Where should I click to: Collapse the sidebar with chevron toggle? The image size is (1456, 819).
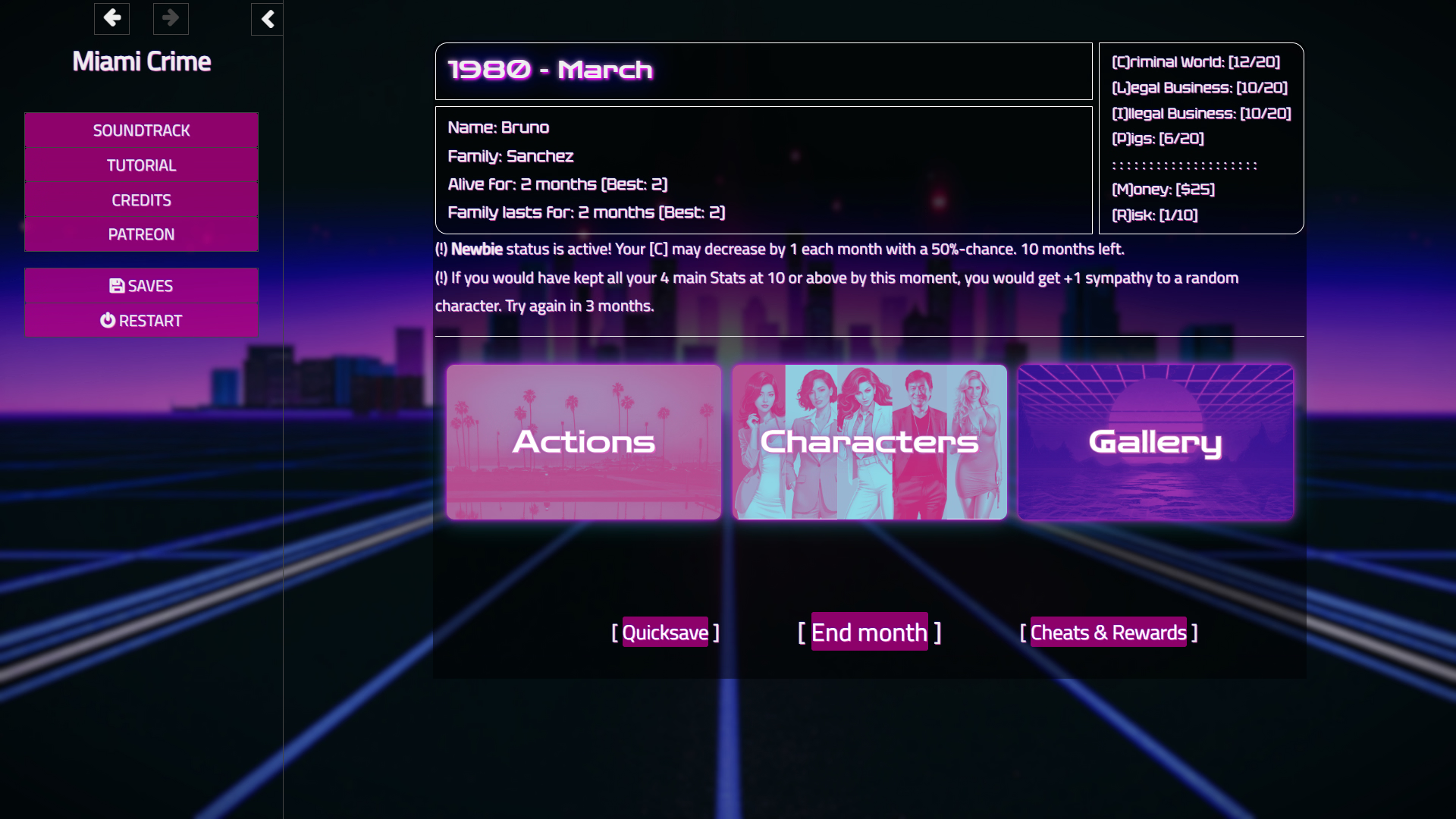point(267,19)
